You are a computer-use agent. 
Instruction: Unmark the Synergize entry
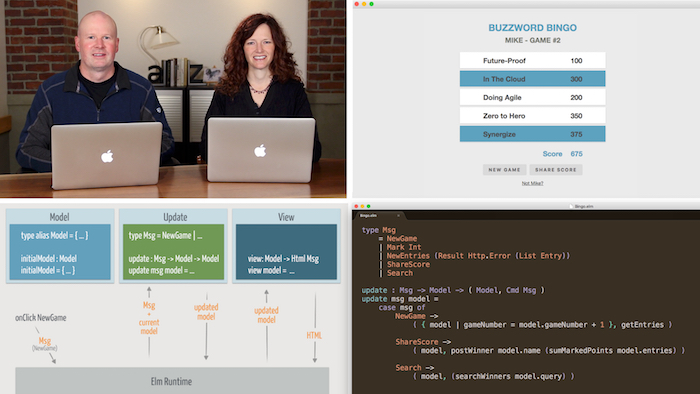click(x=533, y=134)
